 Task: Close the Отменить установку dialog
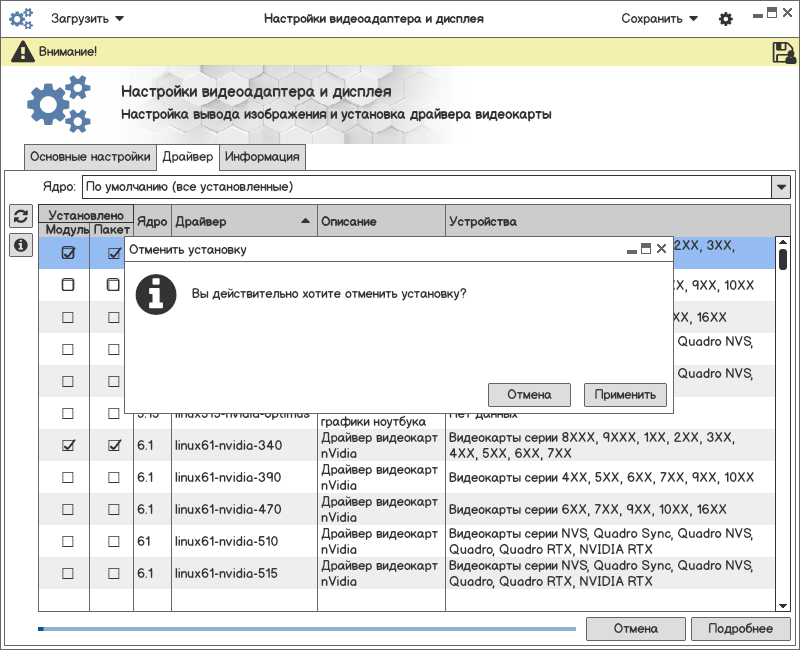point(661,249)
